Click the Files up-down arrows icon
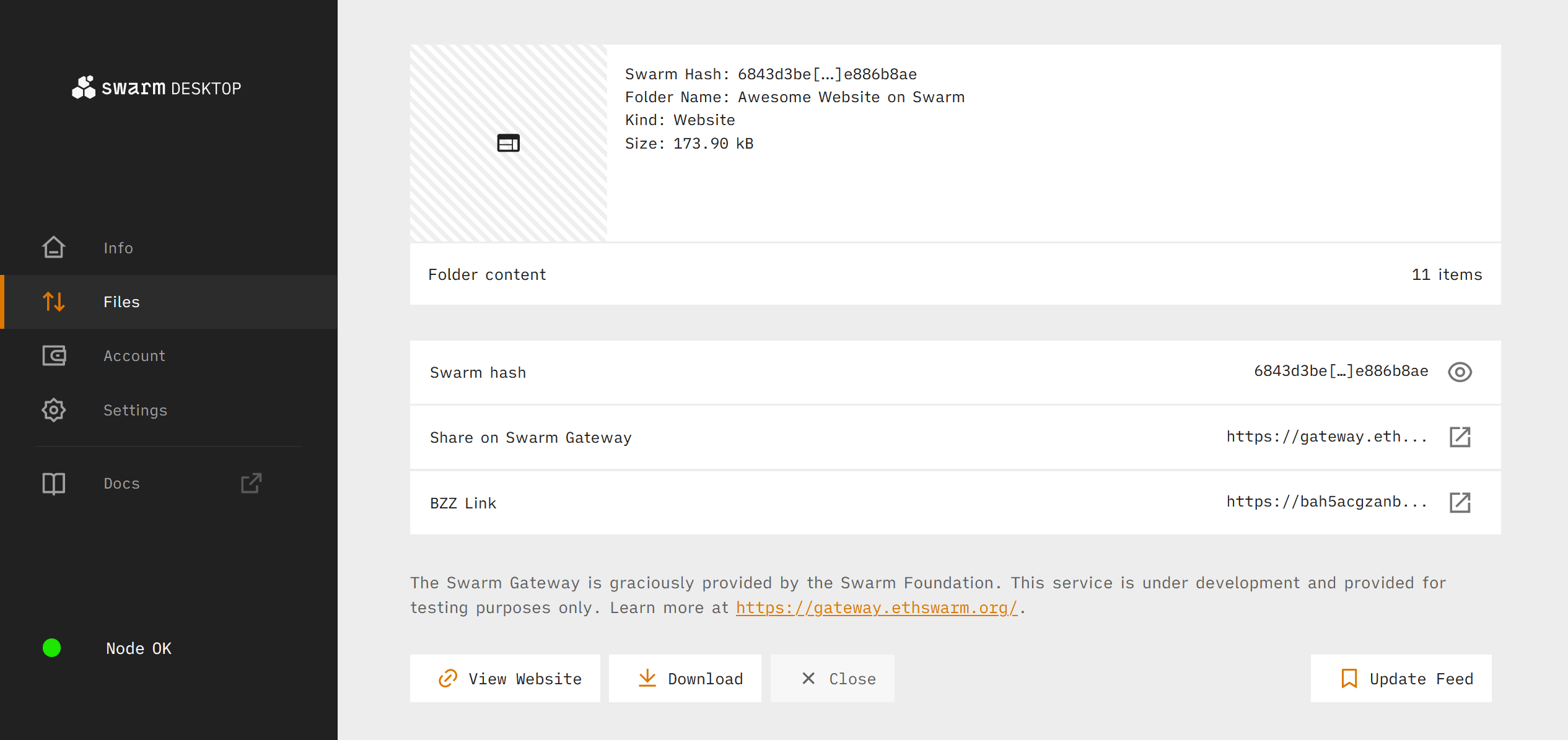 click(54, 302)
